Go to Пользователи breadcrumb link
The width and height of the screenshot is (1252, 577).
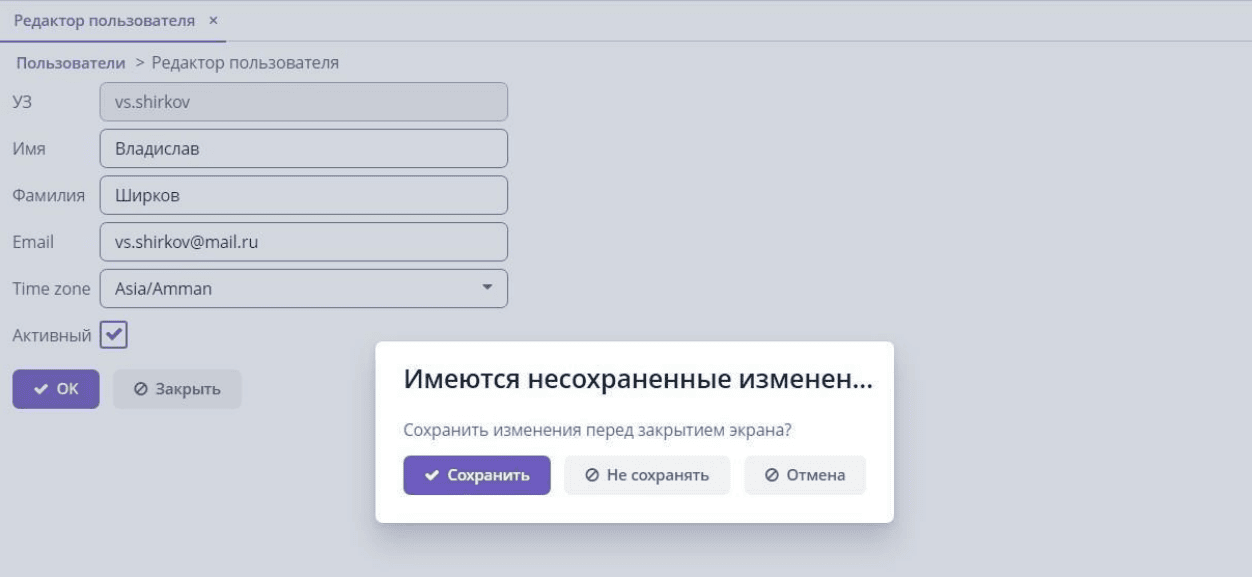point(71,63)
